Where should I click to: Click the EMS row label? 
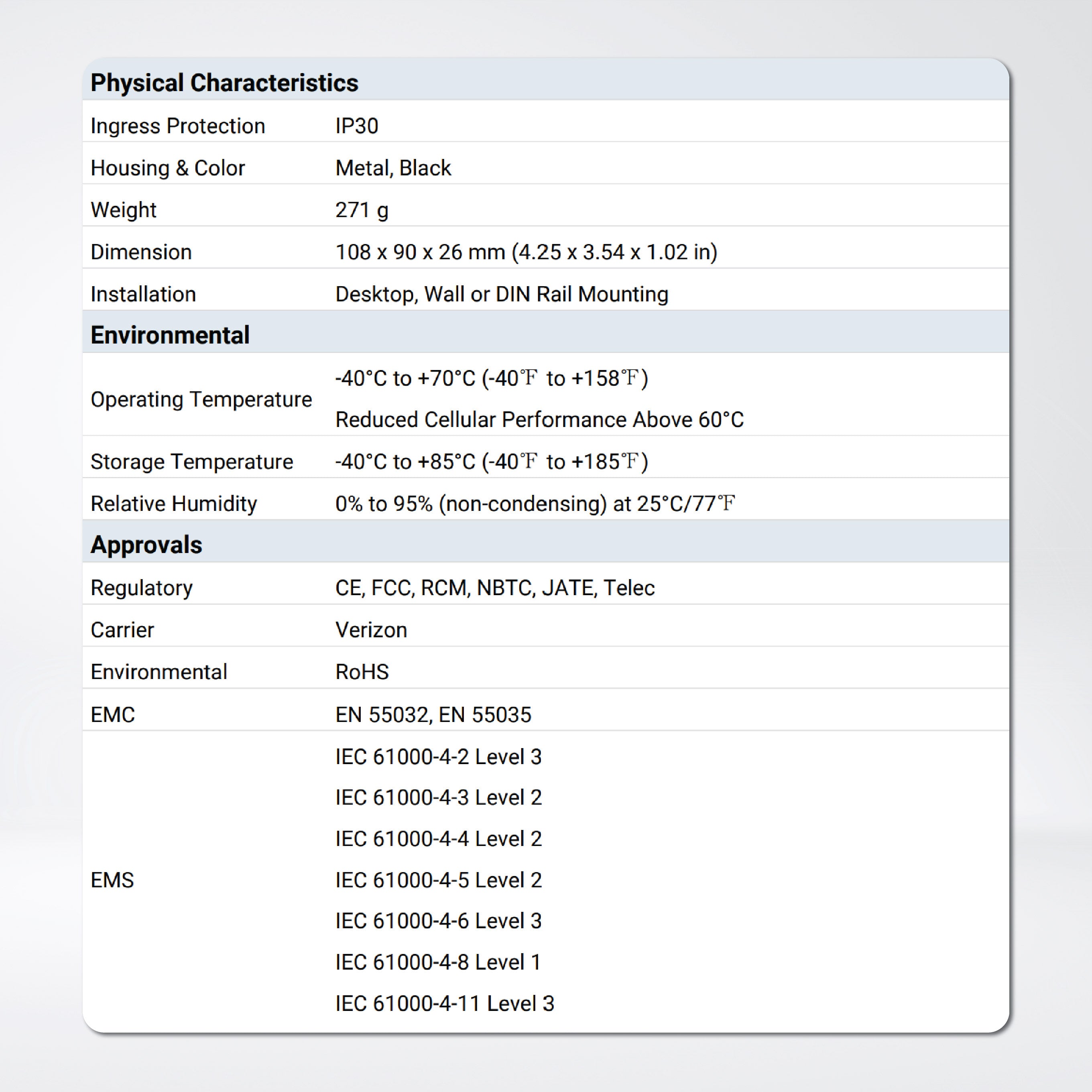[112, 880]
